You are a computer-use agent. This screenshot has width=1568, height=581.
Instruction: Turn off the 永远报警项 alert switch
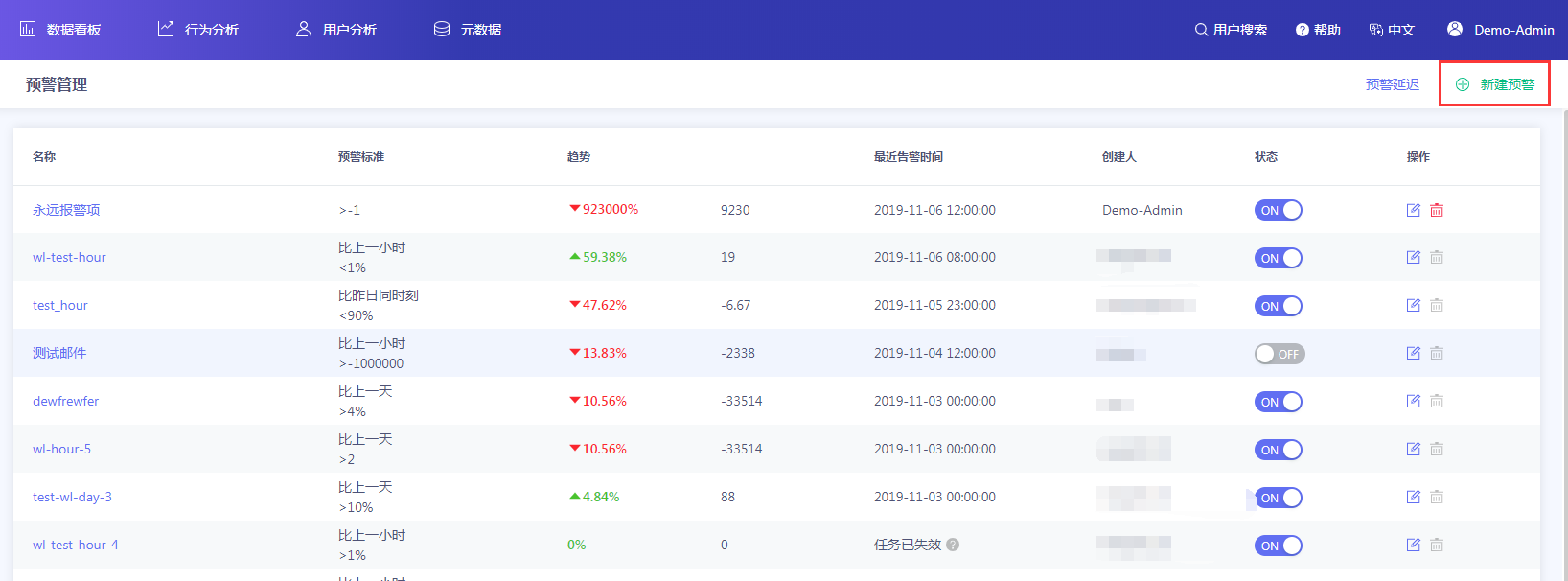[x=1279, y=210]
